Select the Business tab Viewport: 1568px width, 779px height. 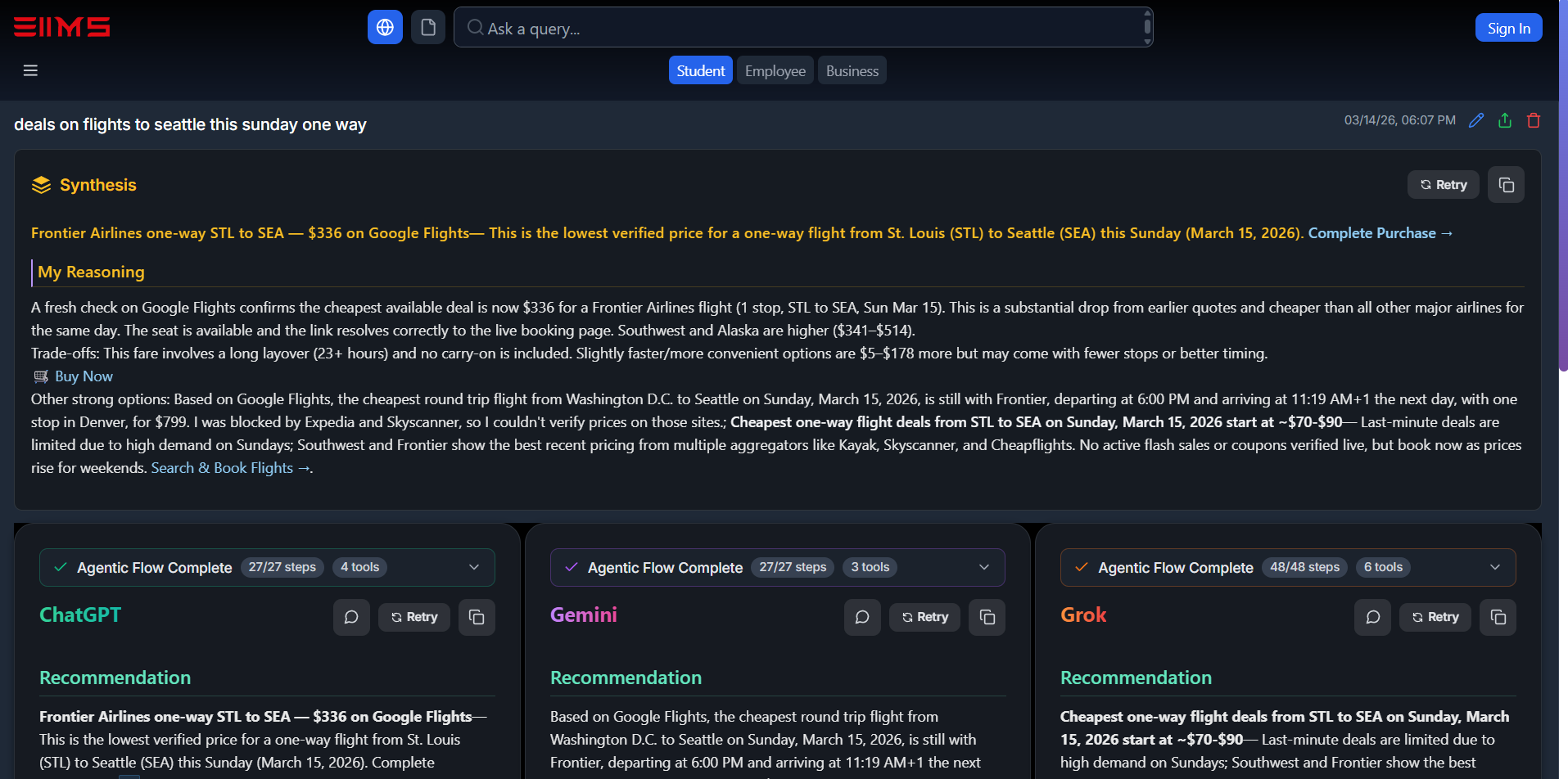852,70
